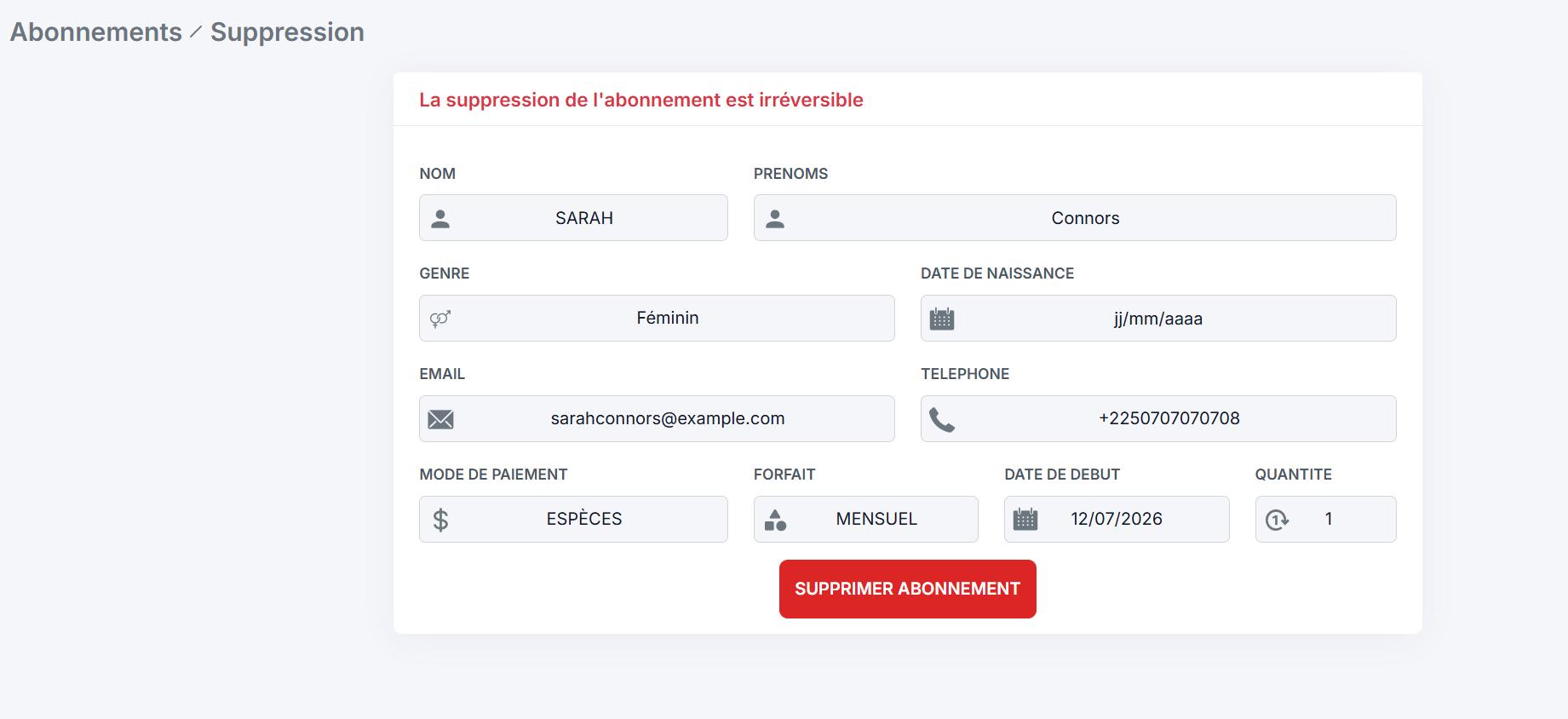Screen dimensions: 1568x719
Task: Click the phone icon in the TELEPHONE field
Action: 942,420
